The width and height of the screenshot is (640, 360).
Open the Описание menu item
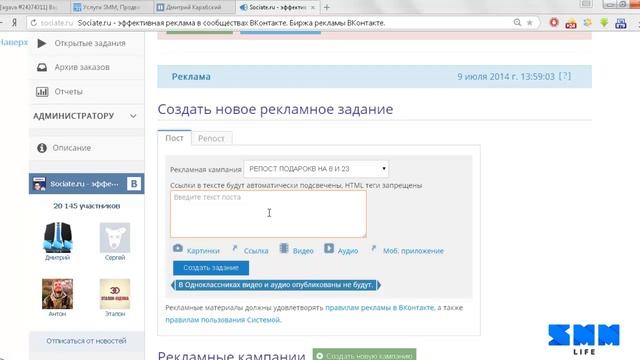pos(71,148)
